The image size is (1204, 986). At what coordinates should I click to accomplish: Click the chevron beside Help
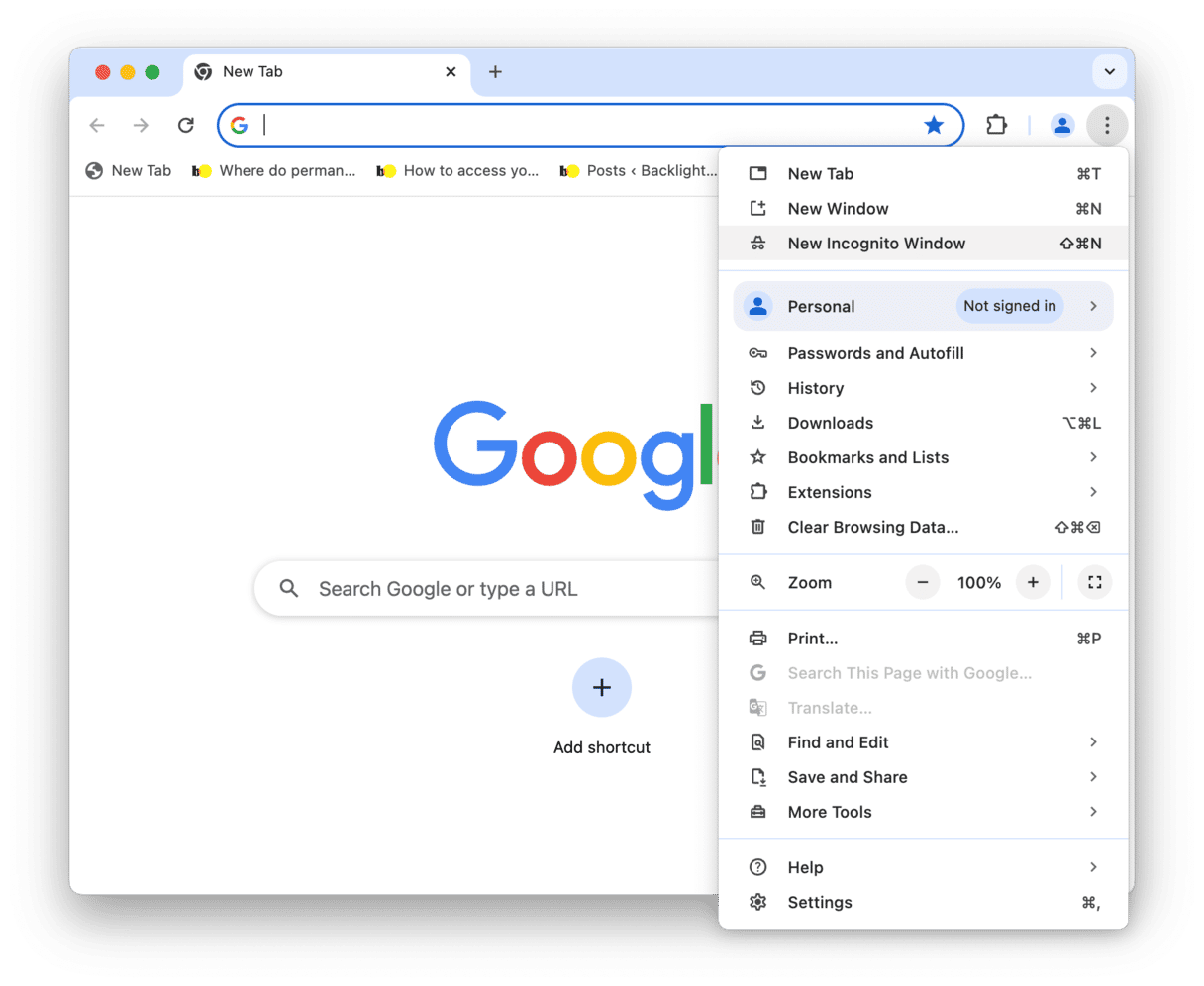(x=1093, y=867)
